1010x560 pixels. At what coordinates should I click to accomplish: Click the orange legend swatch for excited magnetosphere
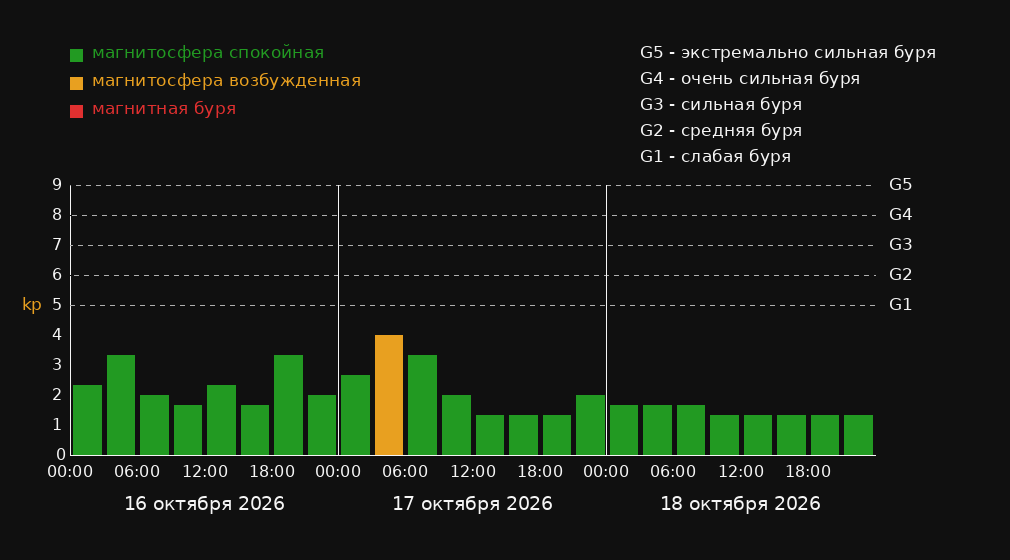coord(76,83)
